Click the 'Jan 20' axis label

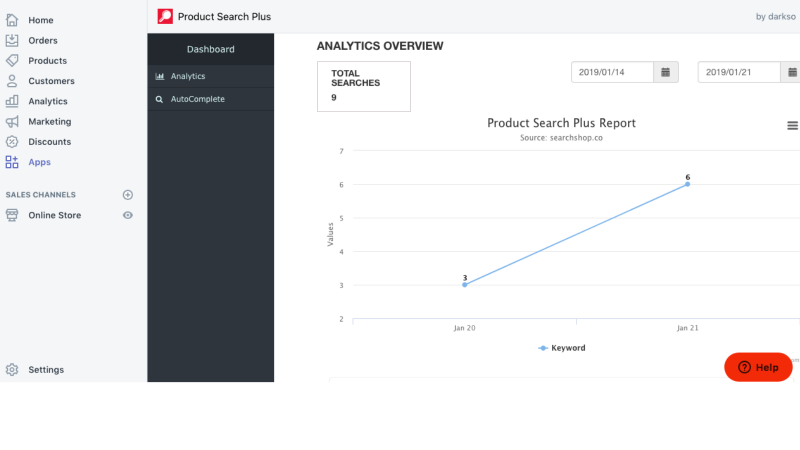point(464,328)
